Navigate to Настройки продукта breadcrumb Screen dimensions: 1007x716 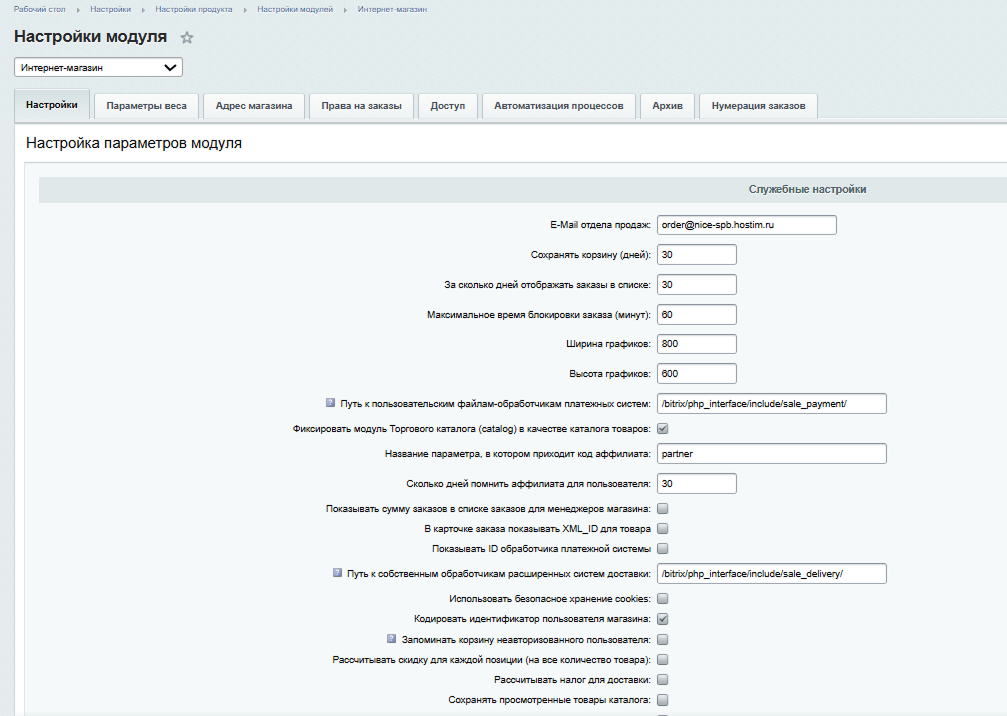coord(194,9)
